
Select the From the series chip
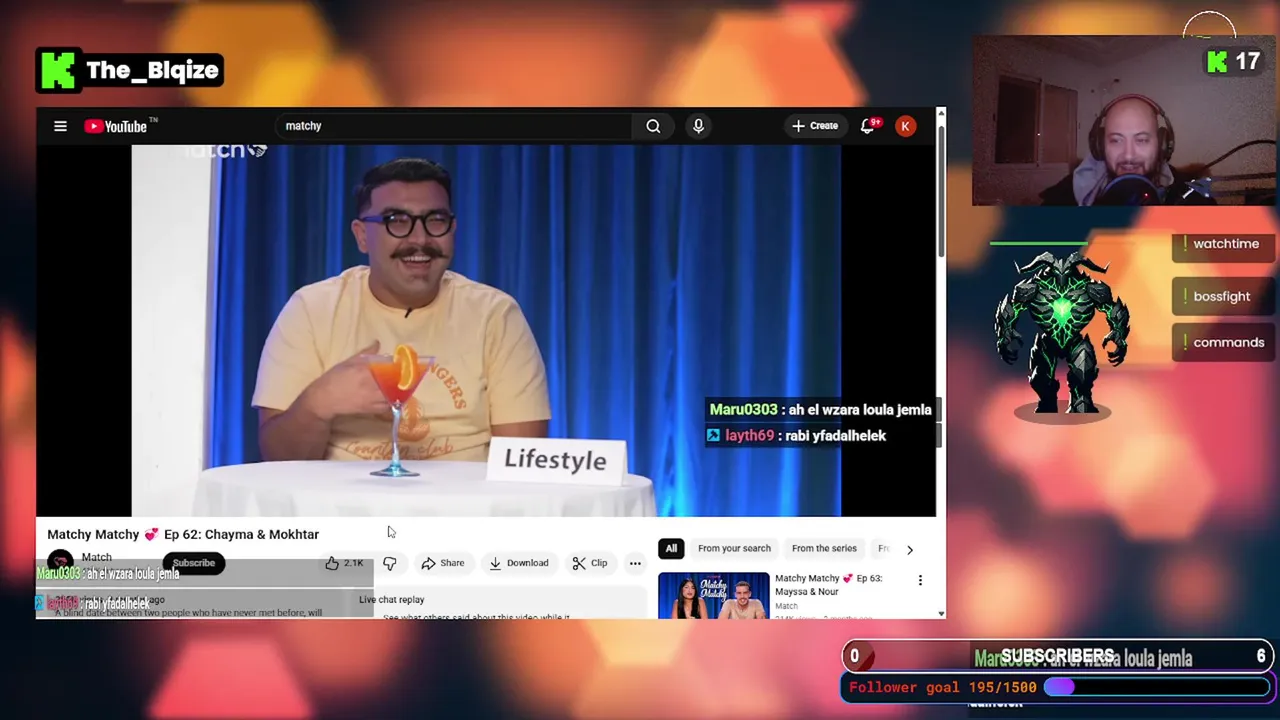[824, 548]
